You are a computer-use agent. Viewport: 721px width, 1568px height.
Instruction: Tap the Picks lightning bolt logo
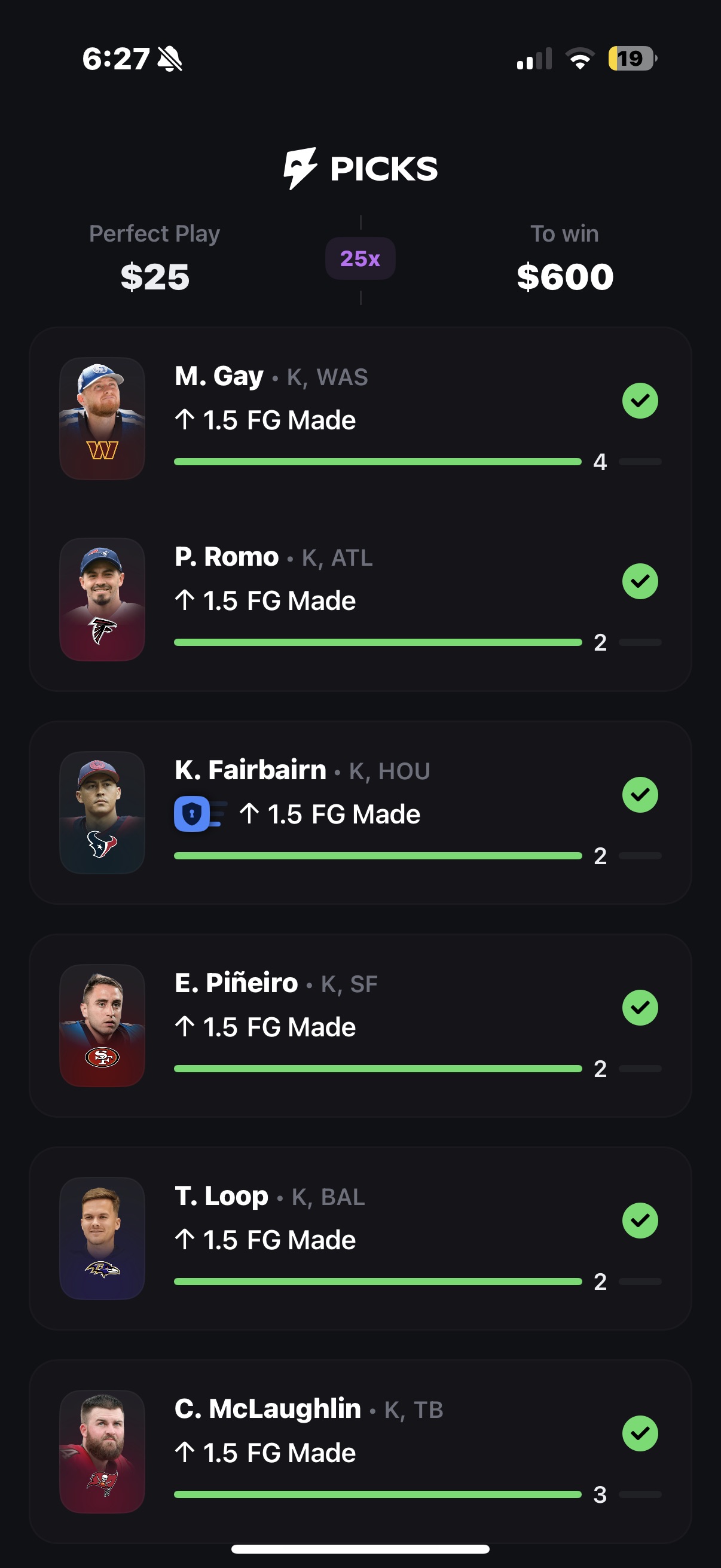[300, 168]
